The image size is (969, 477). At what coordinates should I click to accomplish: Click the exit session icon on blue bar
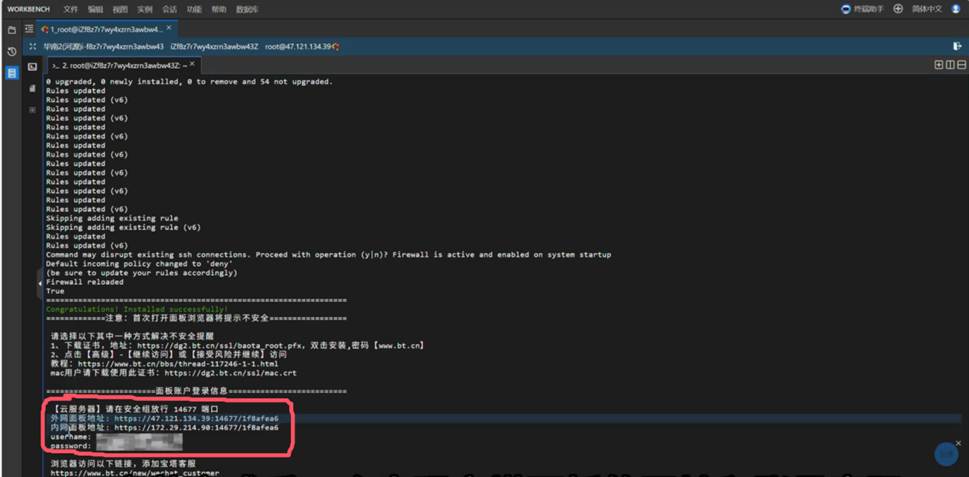pyautogui.click(x=957, y=46)
